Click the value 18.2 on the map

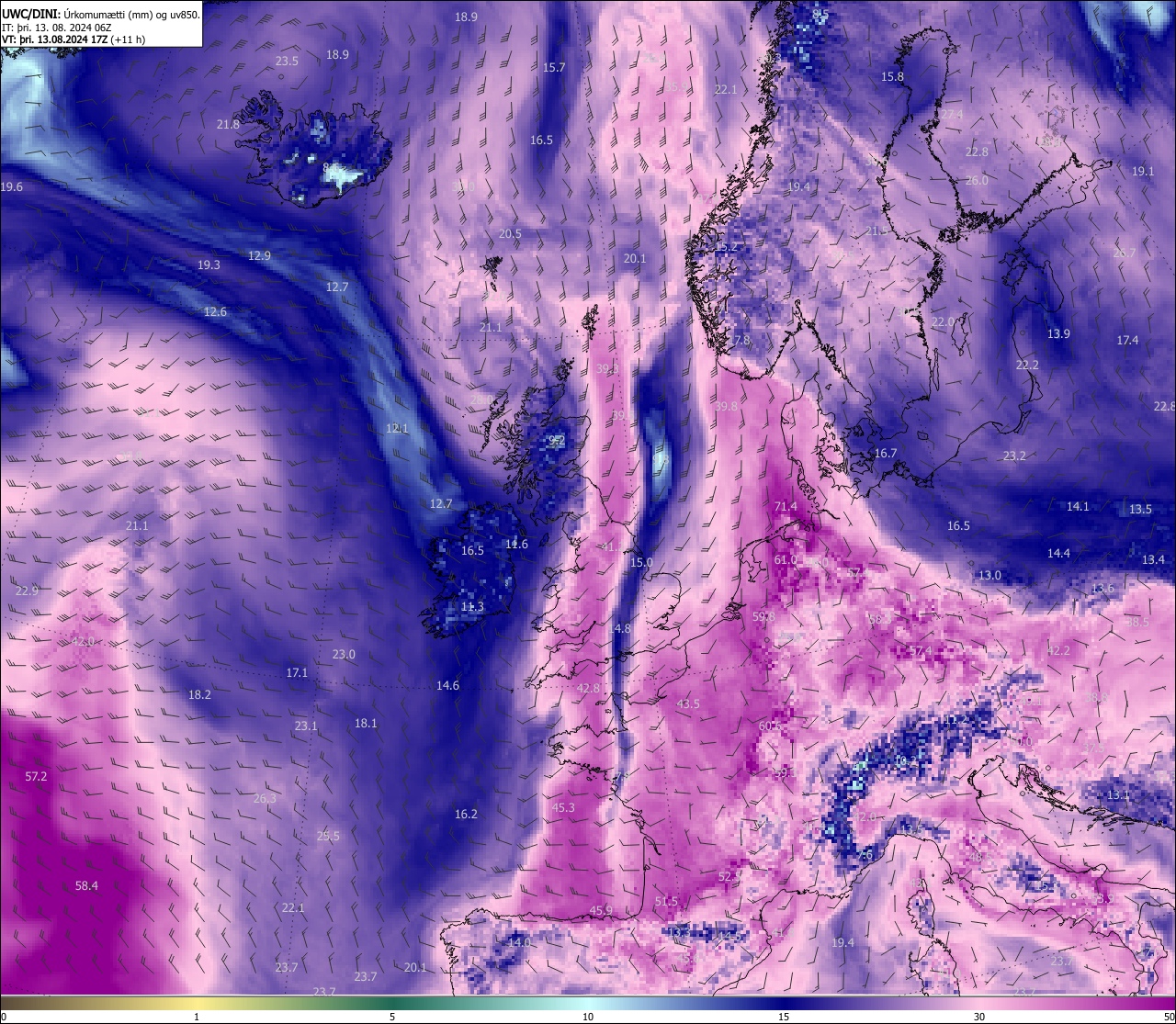pos(199,694)
